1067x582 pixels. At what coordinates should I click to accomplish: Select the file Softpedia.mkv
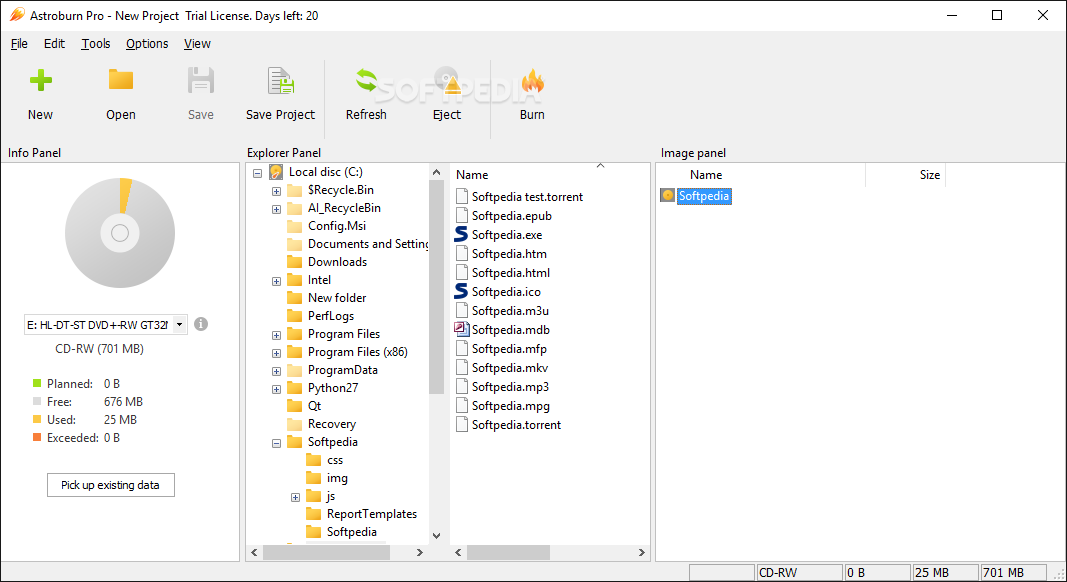[510, 368]
